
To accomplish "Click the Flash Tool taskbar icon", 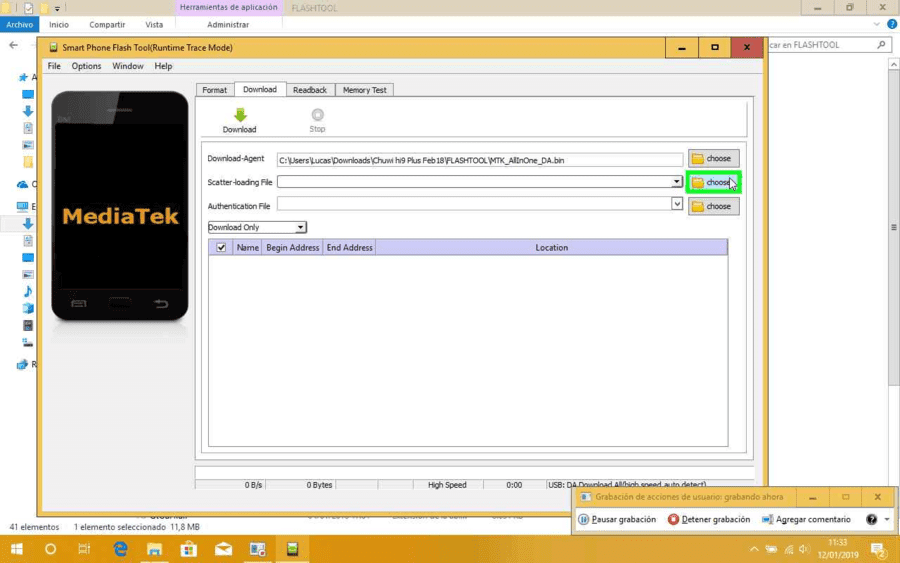I will (x=292, y=549).
